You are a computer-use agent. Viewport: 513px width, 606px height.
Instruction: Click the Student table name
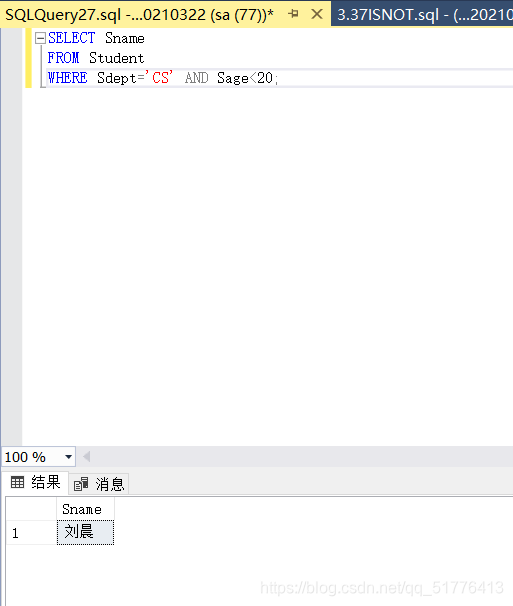click(116, 58)
